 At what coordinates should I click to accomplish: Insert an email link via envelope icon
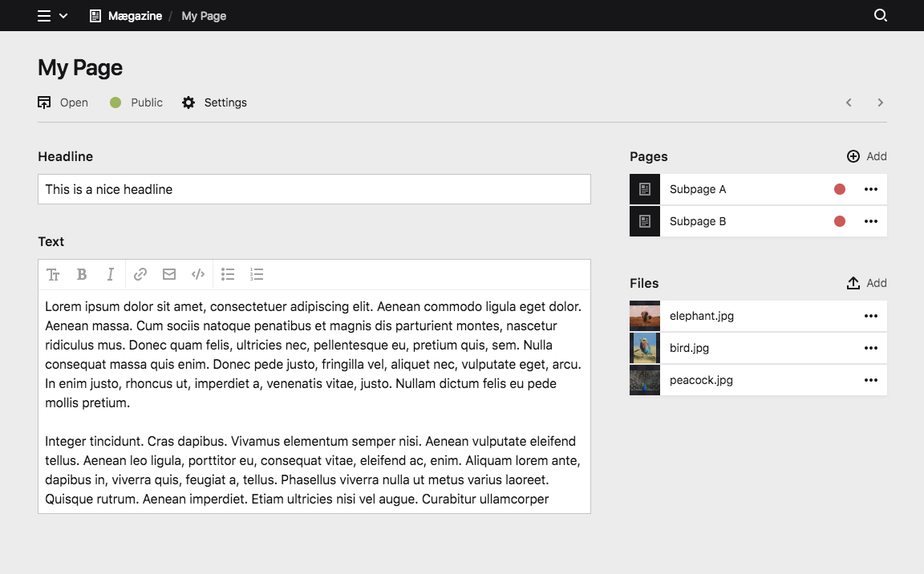point(169,275)
